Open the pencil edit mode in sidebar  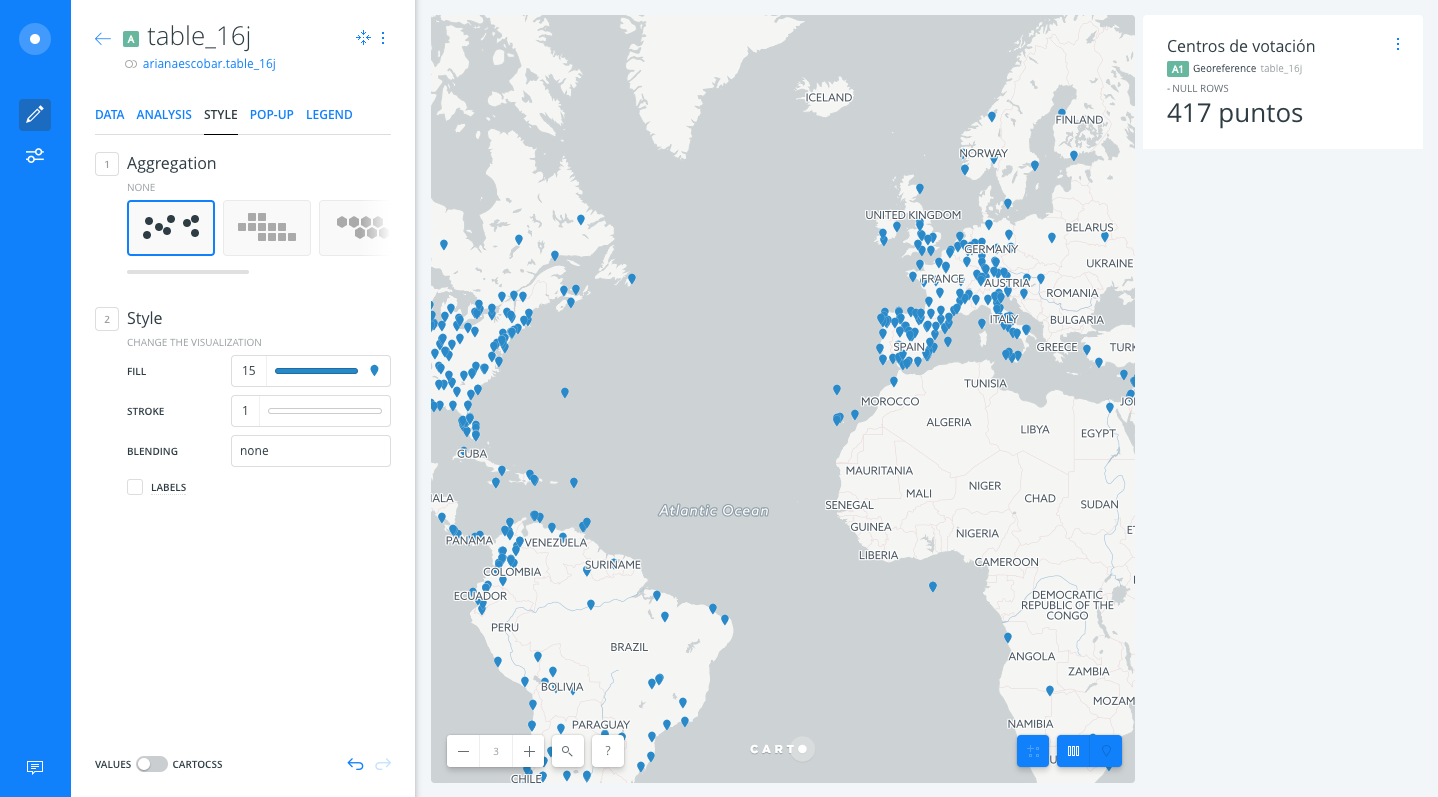35,115
